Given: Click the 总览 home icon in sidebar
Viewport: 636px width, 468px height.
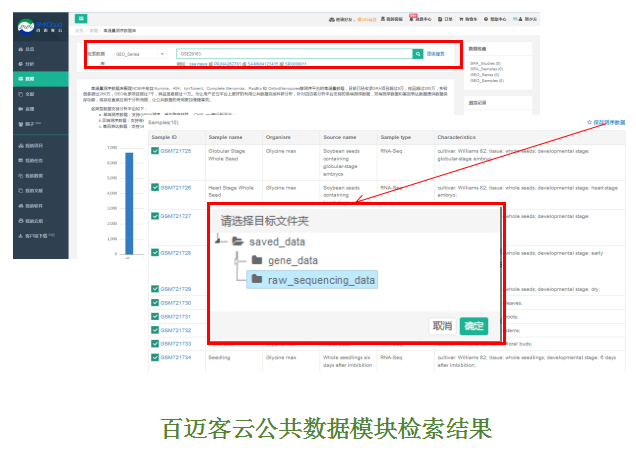Looking at the screenshot, I should coord(15,48).
